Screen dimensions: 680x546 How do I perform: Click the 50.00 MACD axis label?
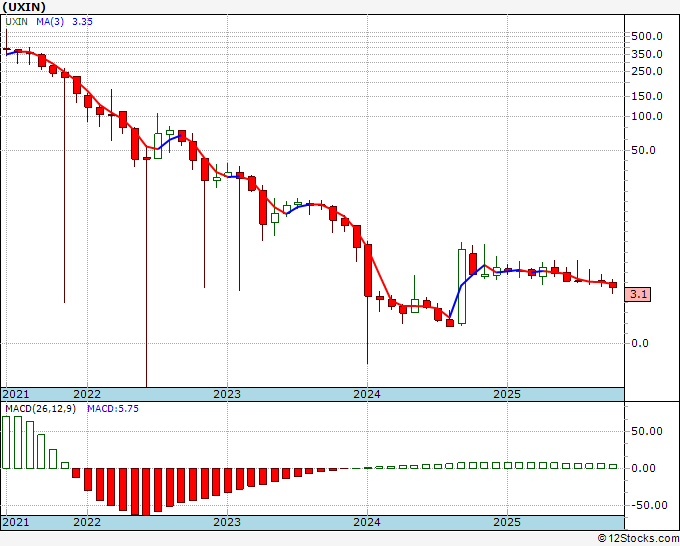pos(647,431)
